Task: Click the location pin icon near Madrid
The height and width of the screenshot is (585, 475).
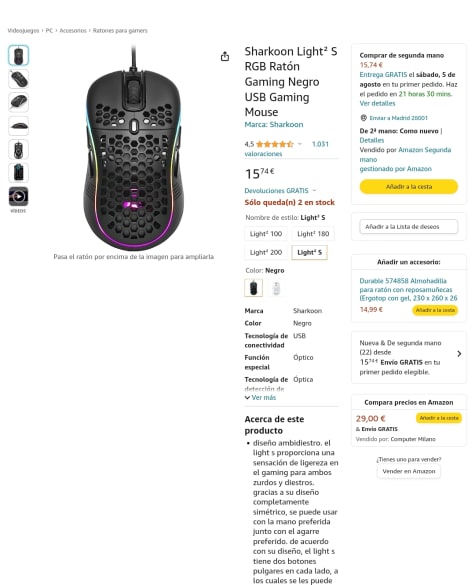Action: point(363,118)
